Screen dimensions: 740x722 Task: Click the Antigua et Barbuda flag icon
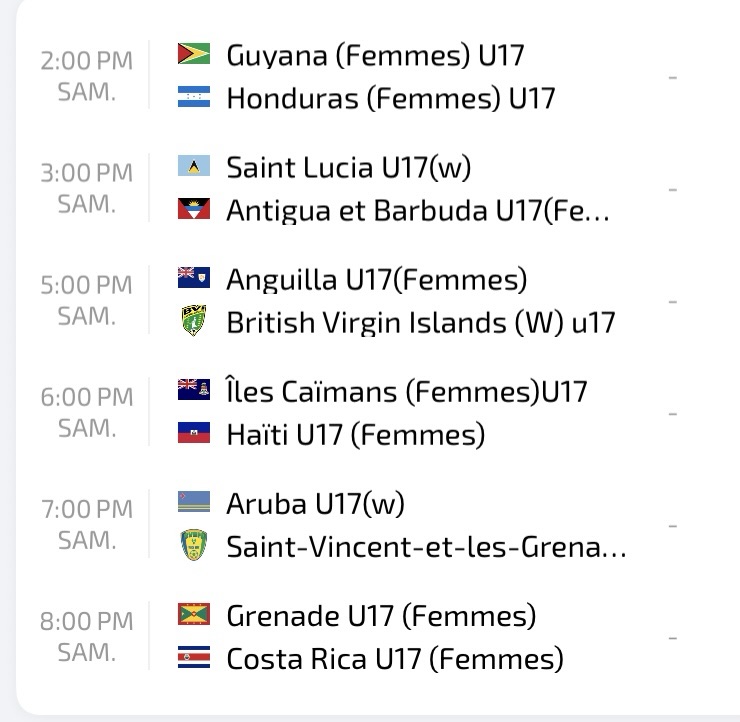point(193,210)
